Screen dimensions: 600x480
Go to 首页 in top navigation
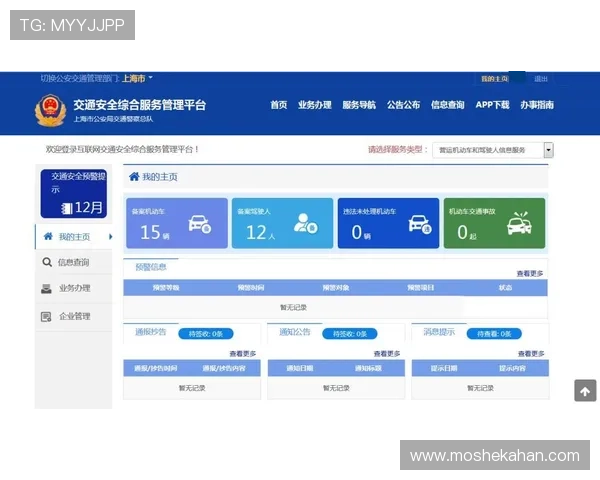click(279, 105)
